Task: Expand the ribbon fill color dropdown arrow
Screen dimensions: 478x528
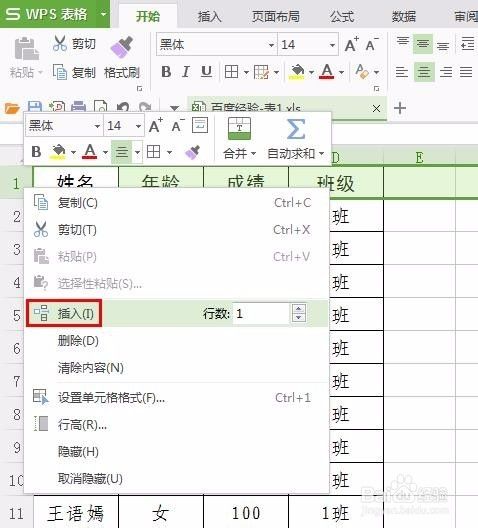Action: point(311,72)
